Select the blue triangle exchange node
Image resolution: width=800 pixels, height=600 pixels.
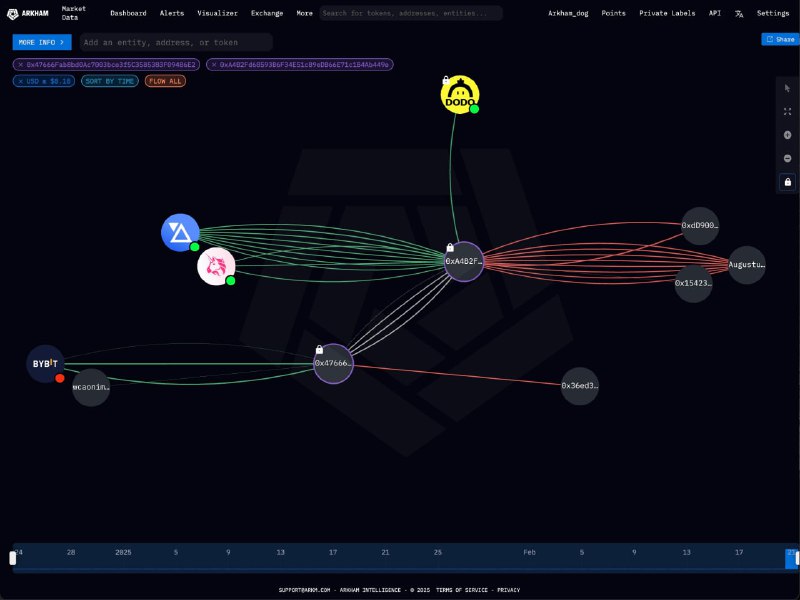[x=180, y=233]
